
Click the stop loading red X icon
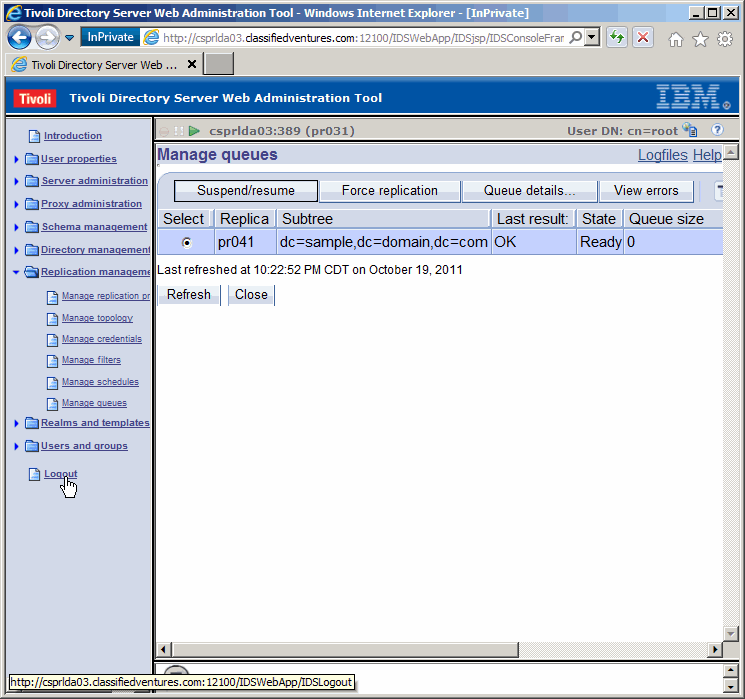tap(643, 37)
